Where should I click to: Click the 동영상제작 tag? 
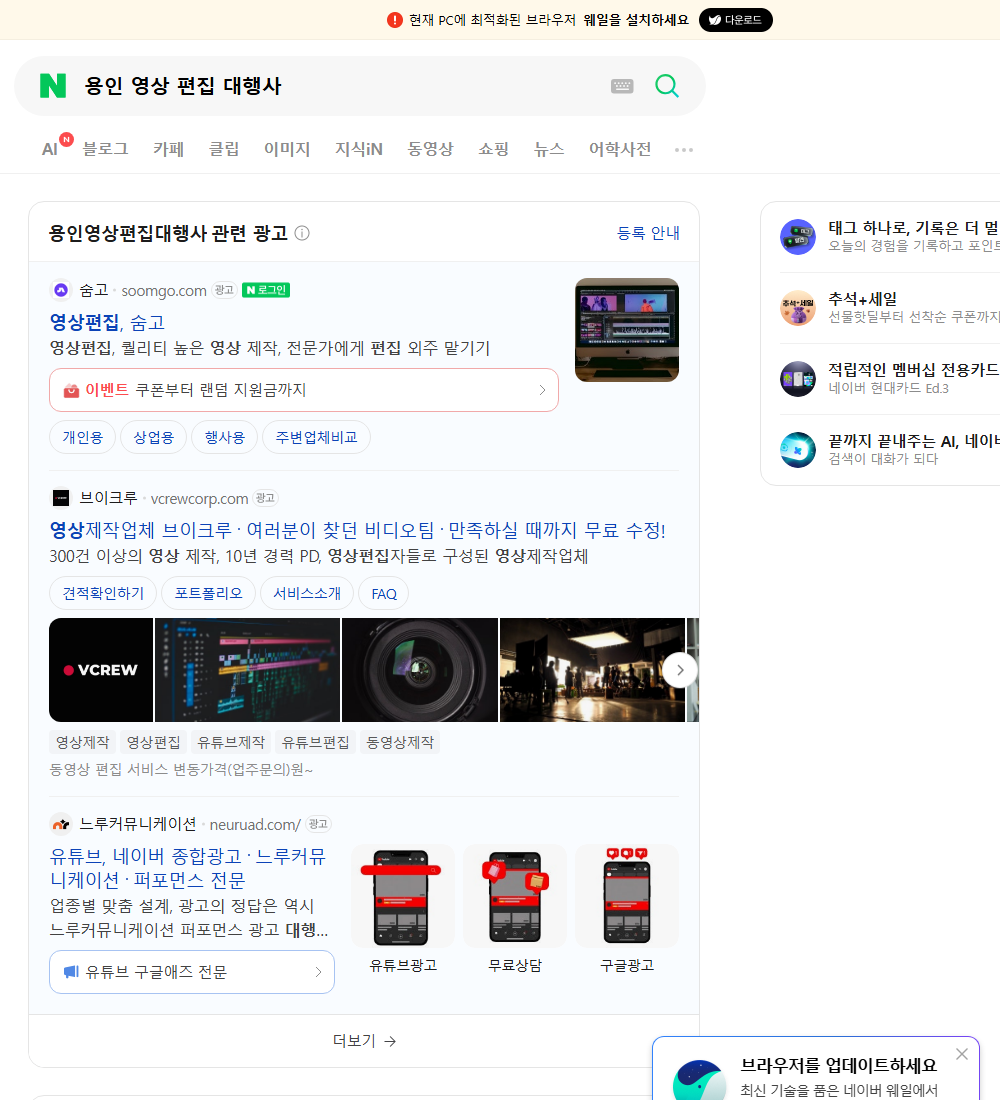pos(400,742)
